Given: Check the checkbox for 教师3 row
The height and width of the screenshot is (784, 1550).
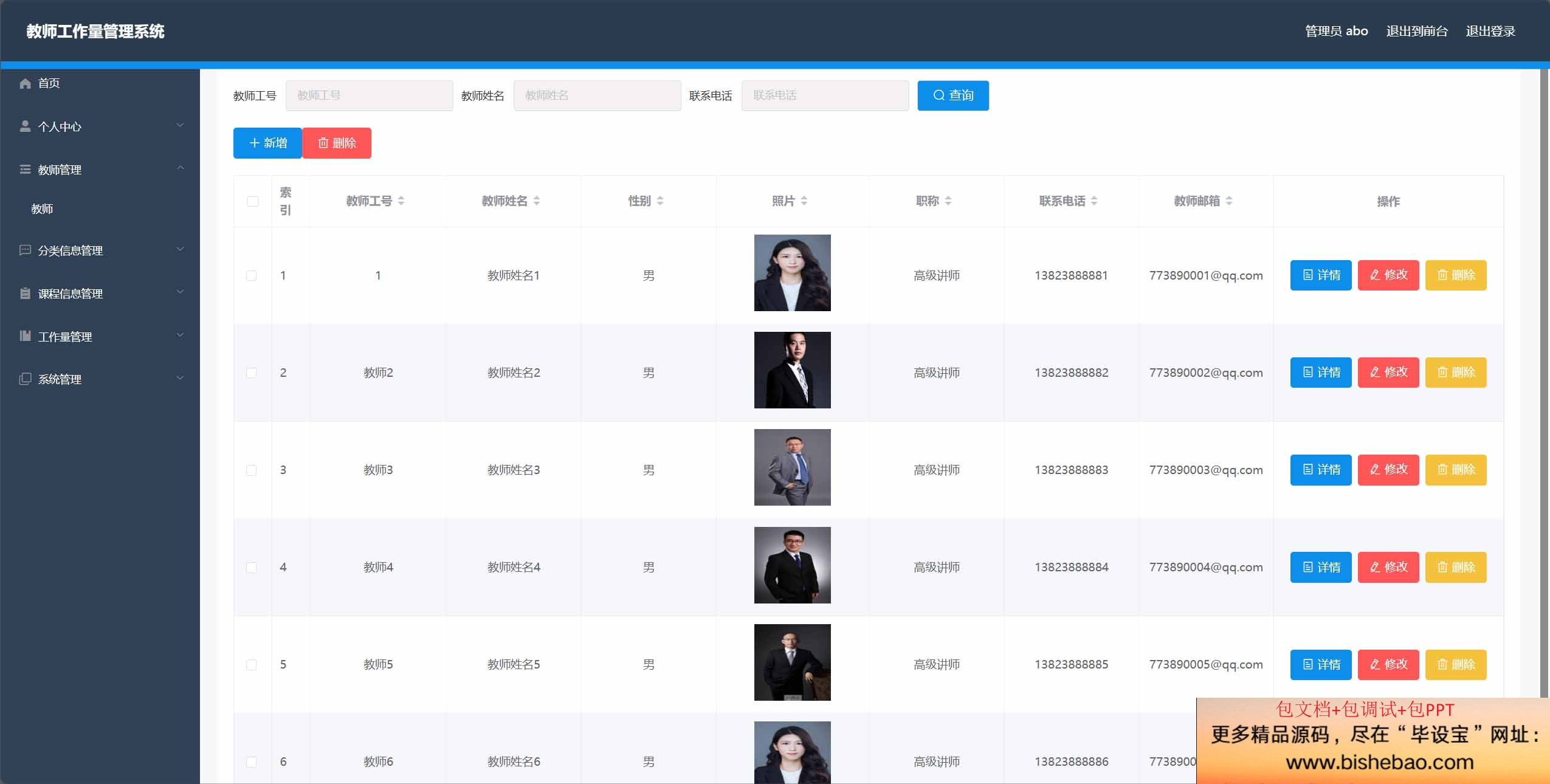Looking at the screenshot, I should click(252, 470).
